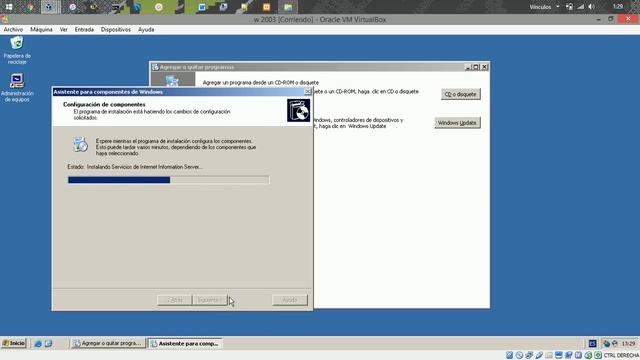Click the CD o disquete button
The image size is (640, 360).
(460, 94)
